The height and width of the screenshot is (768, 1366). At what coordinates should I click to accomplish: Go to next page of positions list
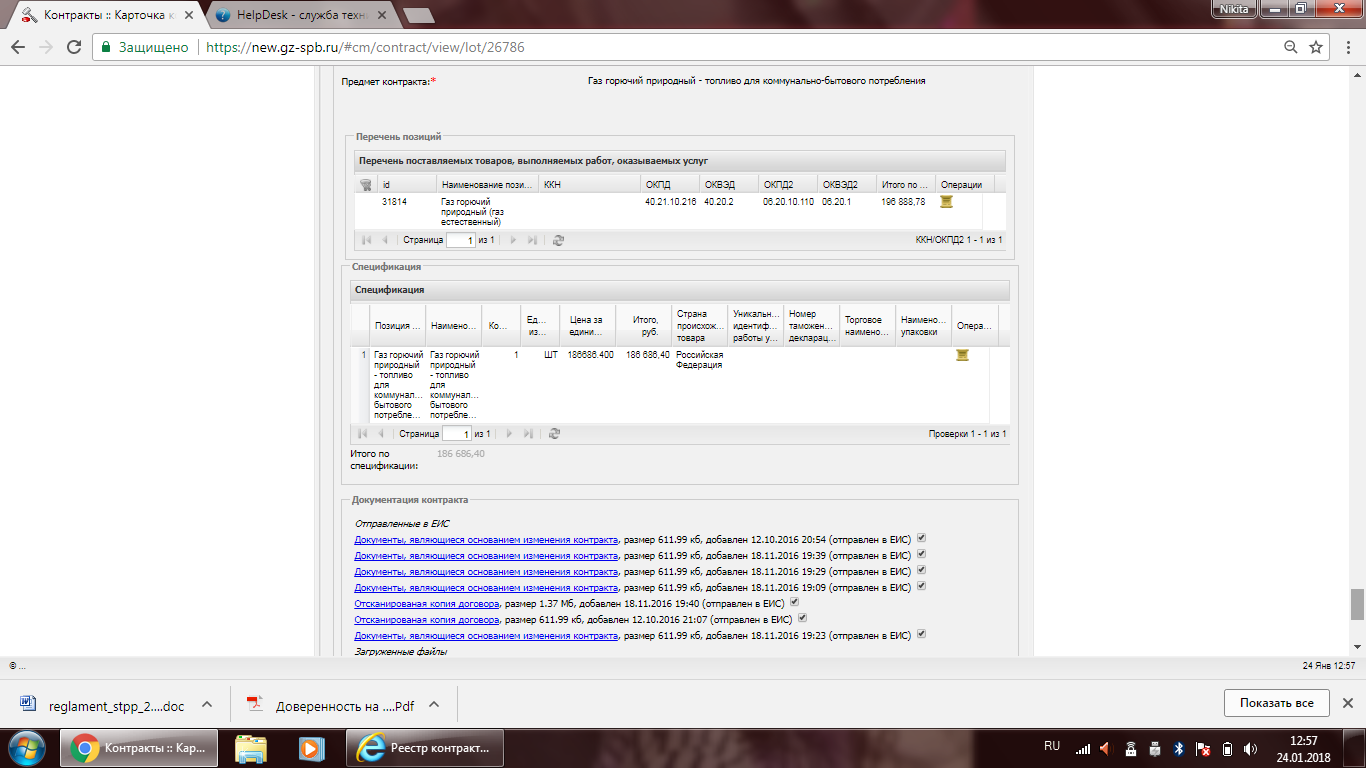point(513,240)
